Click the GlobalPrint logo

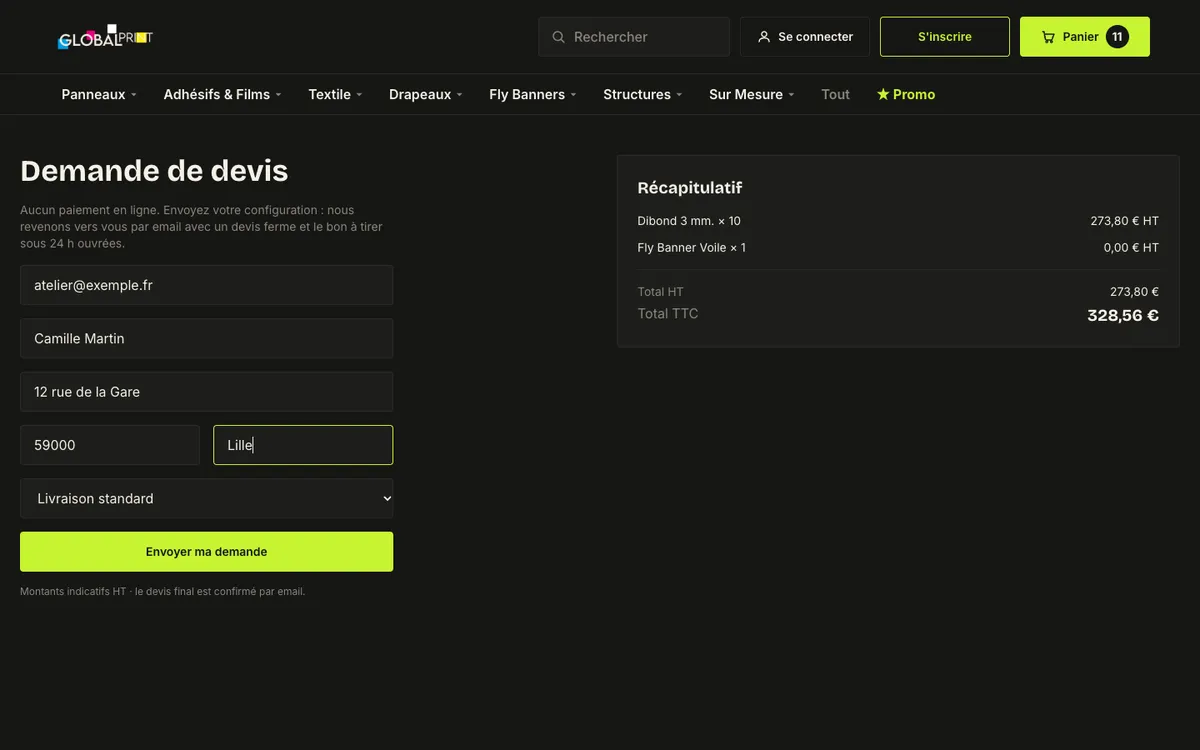tap(105, 37)
